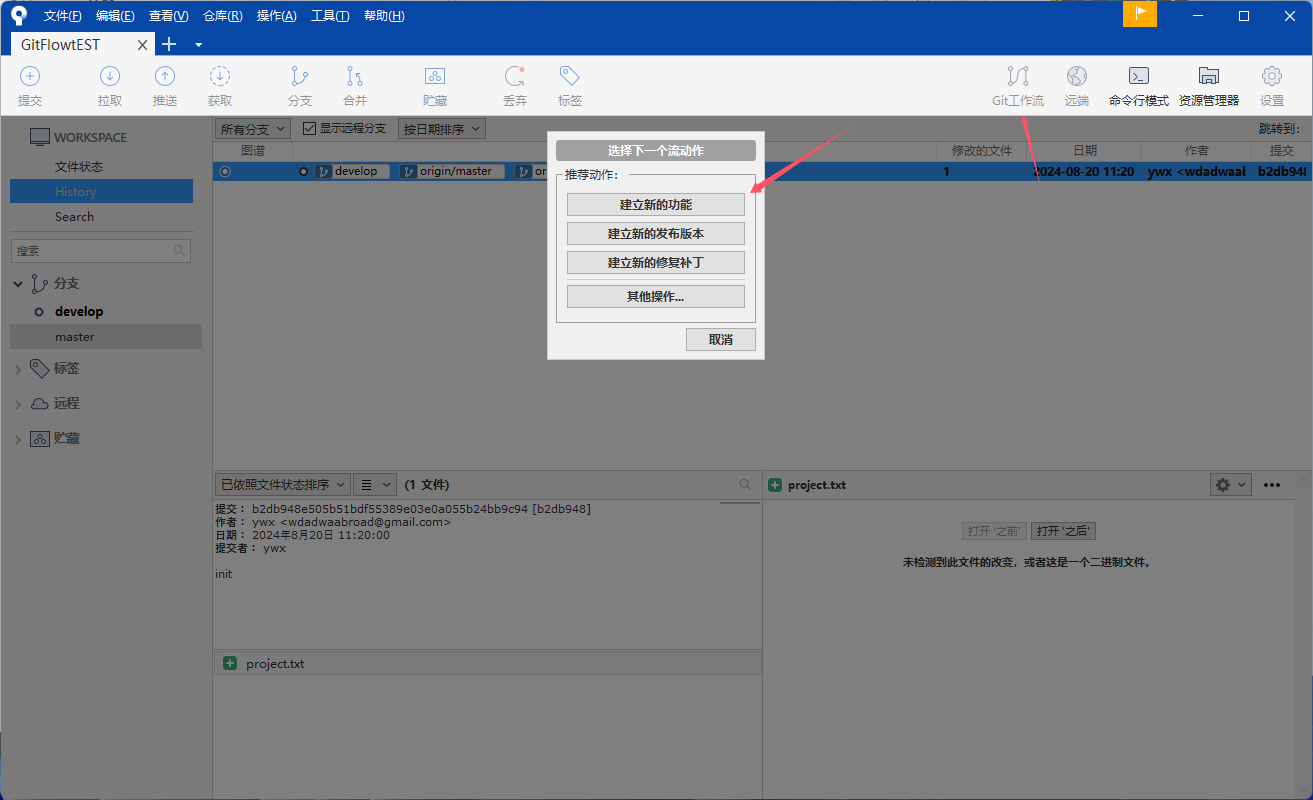This screenshot has width=1313, height=800.
Task: Click the magnifier icon in the sidebar search box
Action: point(180,251)
